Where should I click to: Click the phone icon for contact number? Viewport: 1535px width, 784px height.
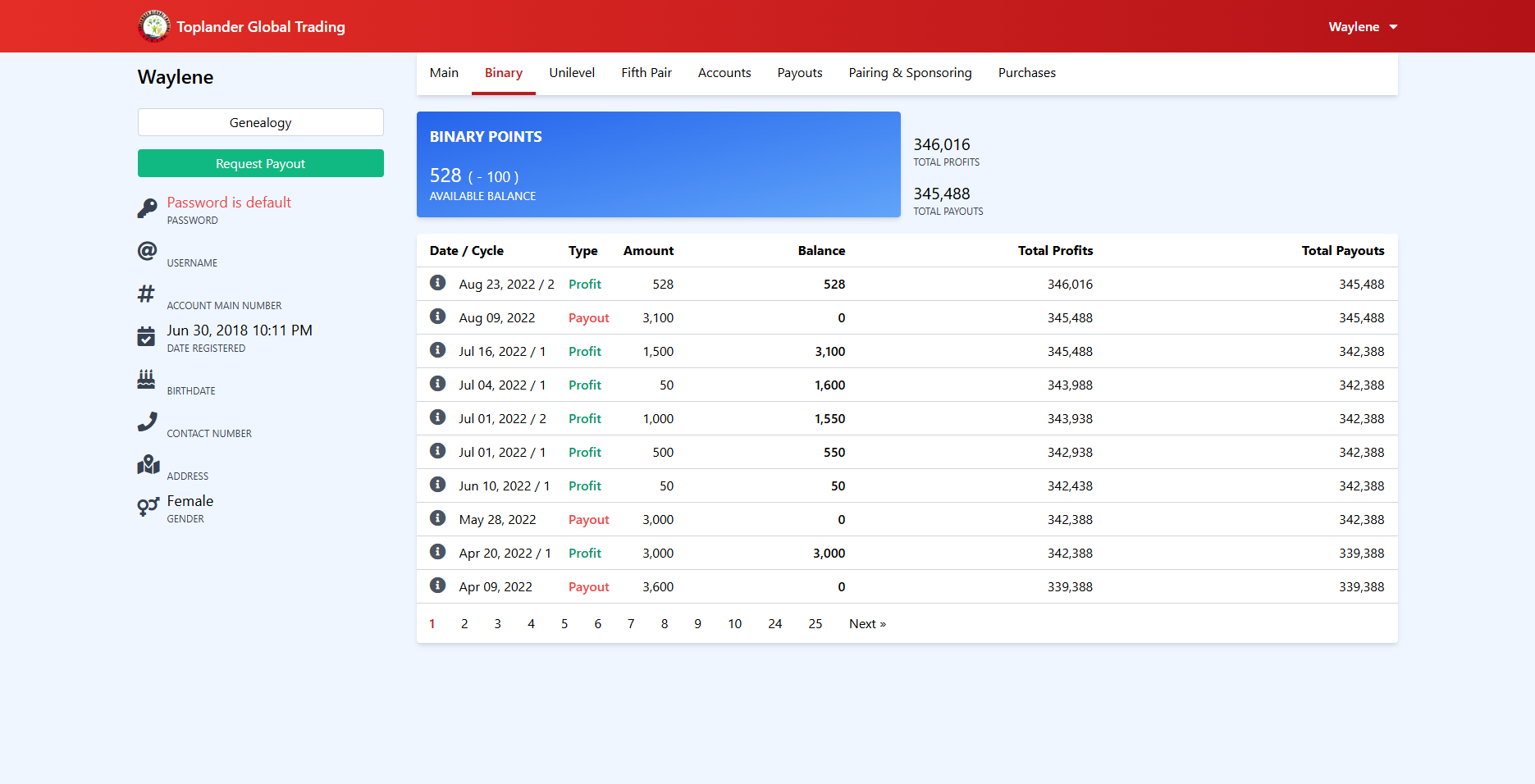click(146, 422)
